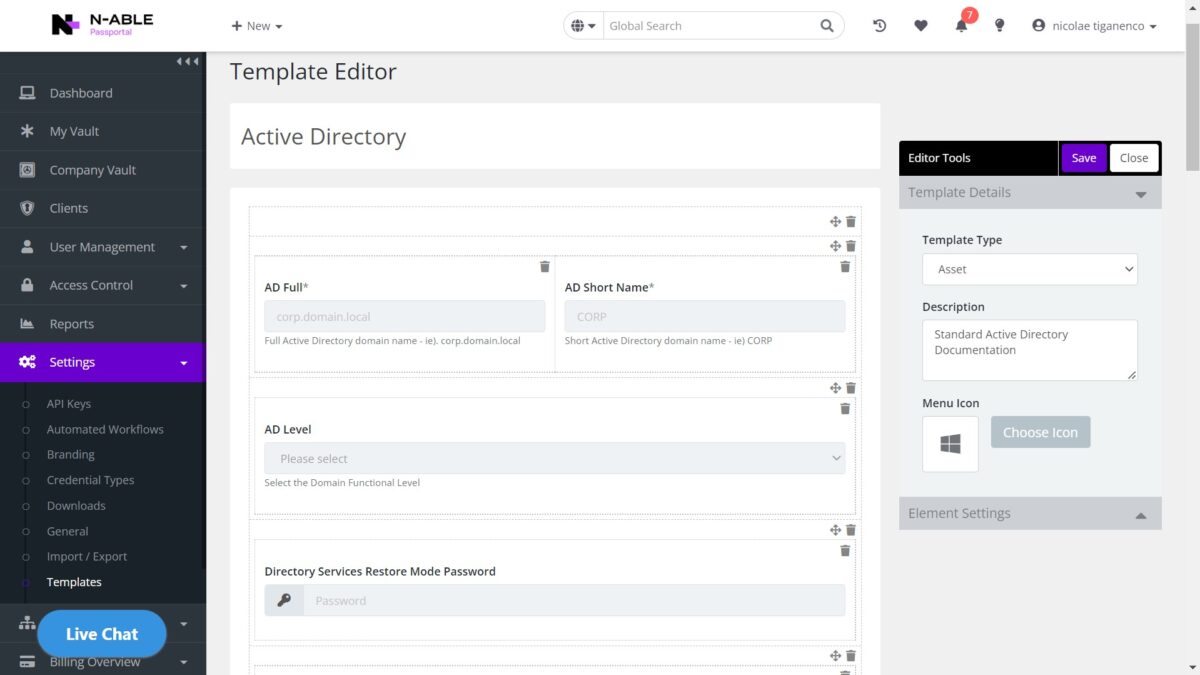
Task: Open favorites heart icon
Action: (x=921, y=26)
